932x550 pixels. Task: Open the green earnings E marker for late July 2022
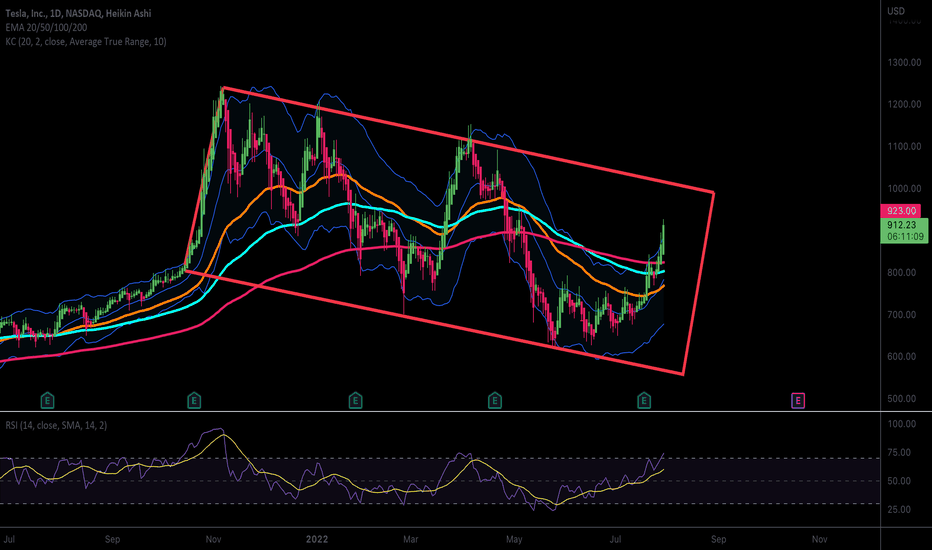click(x=644, y=401)
